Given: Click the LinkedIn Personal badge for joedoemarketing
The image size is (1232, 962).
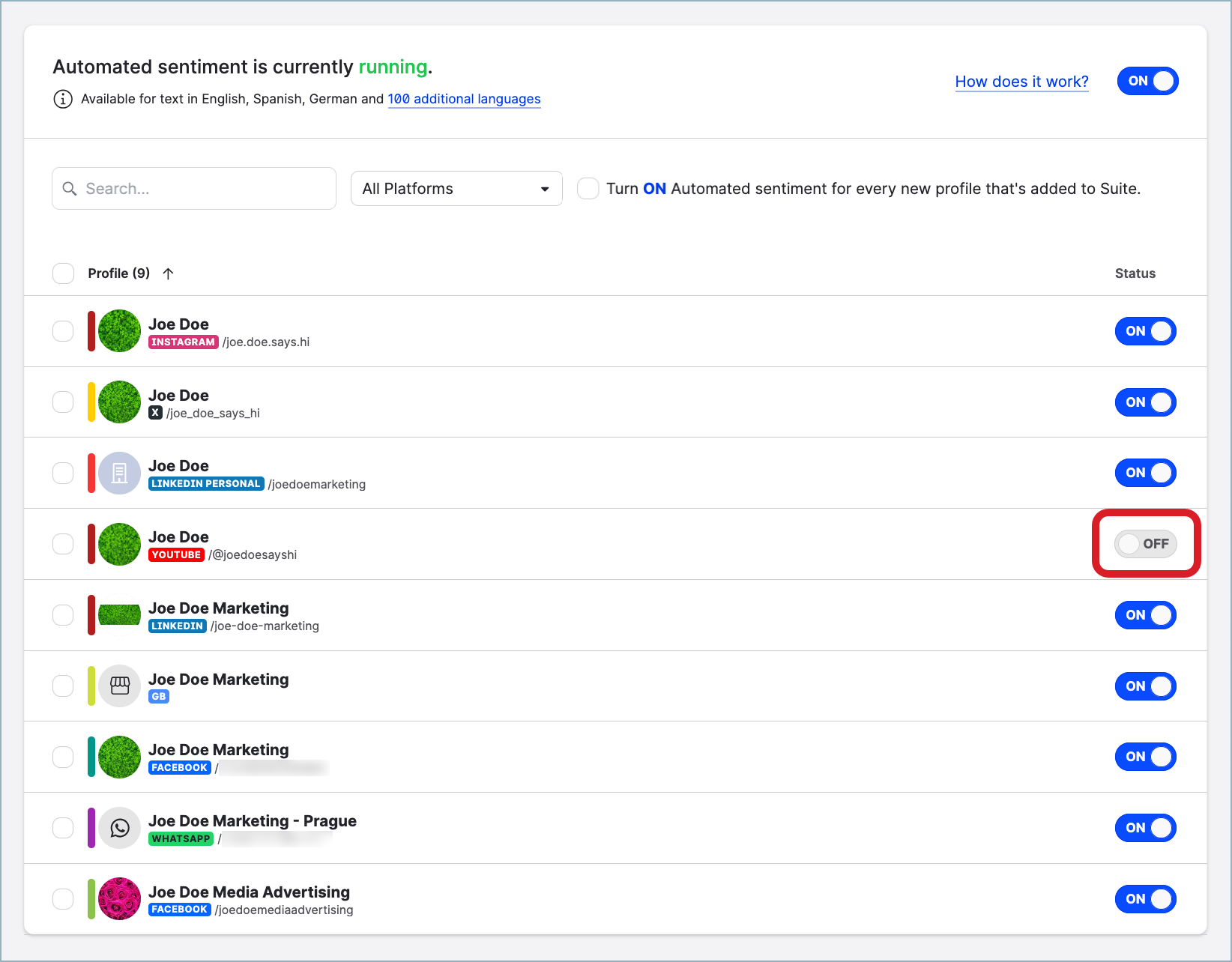Looking at the screenshot, I should pos(206,483).
